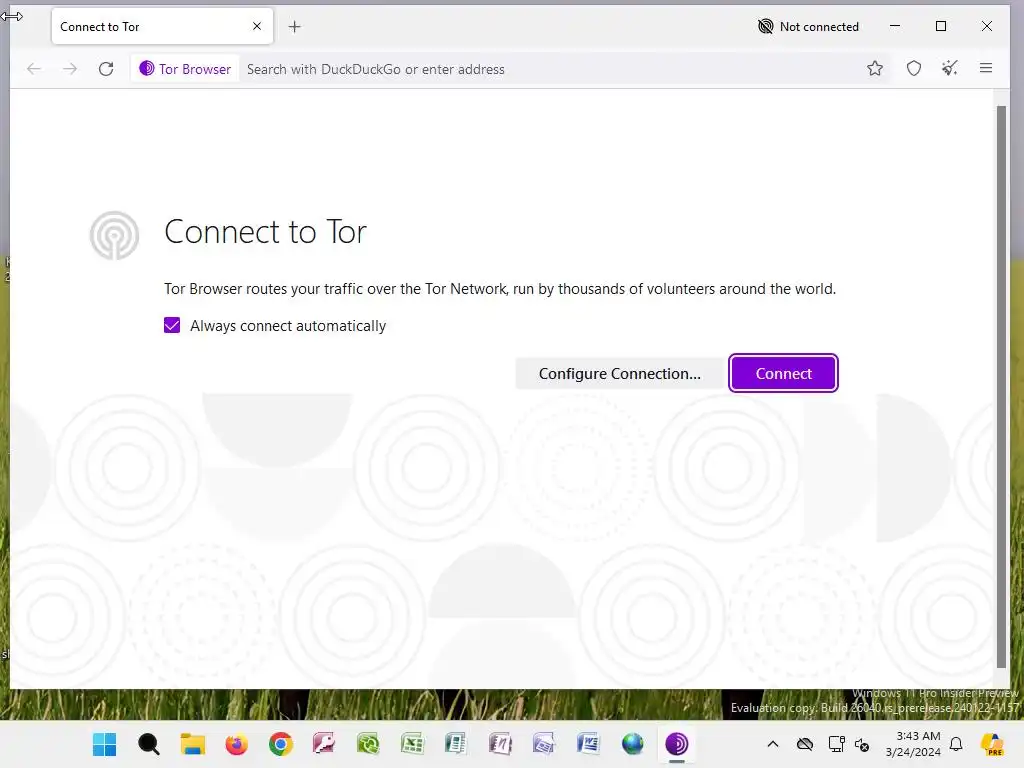Image resolution: width=1024 pixels, height=768 pixels.
Task: Open a new tab with plus button
Action: pos(295,27)
